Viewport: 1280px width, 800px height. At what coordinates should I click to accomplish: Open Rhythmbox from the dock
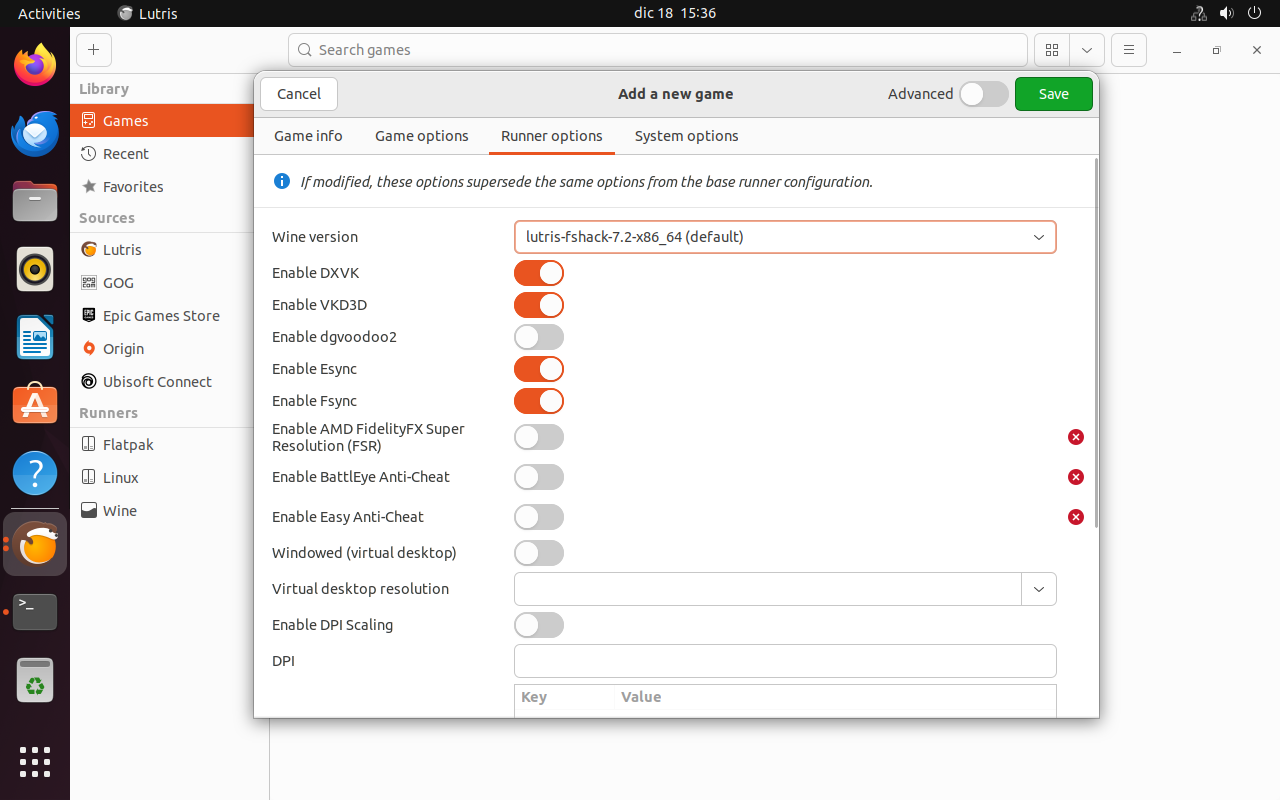tap(35, 270)
